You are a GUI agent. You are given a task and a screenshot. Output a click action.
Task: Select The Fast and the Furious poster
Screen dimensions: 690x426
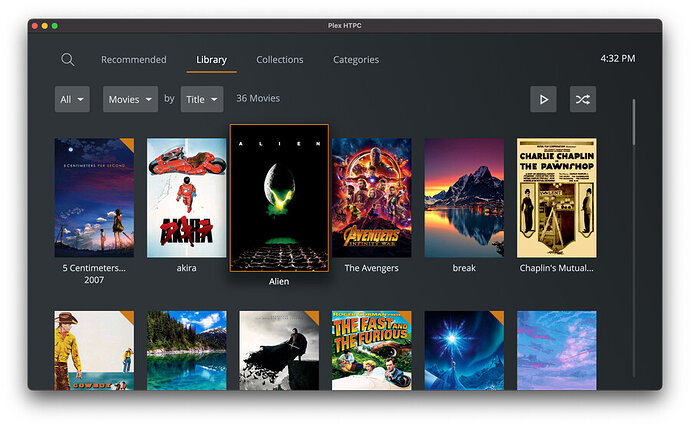tap(372, 350)
